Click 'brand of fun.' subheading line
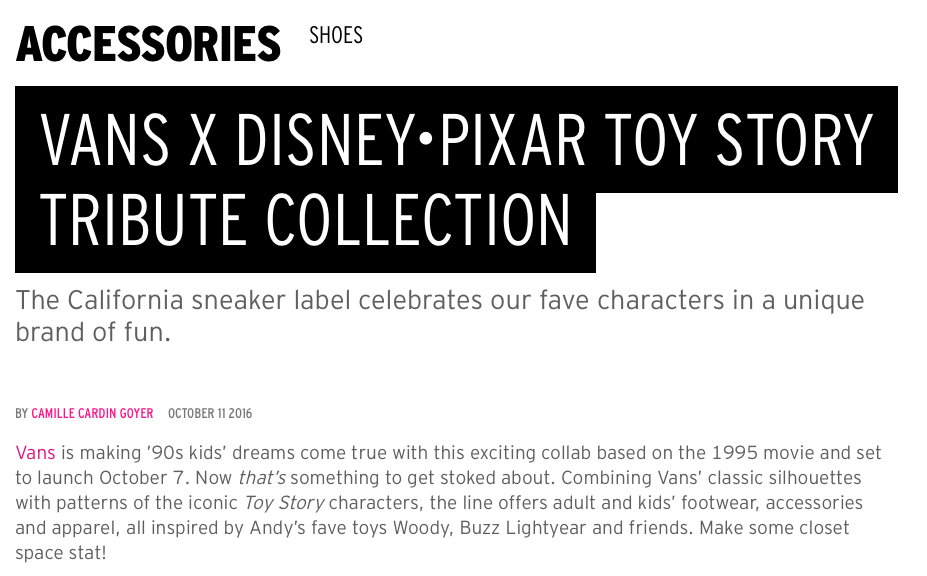 coord(93,333)
